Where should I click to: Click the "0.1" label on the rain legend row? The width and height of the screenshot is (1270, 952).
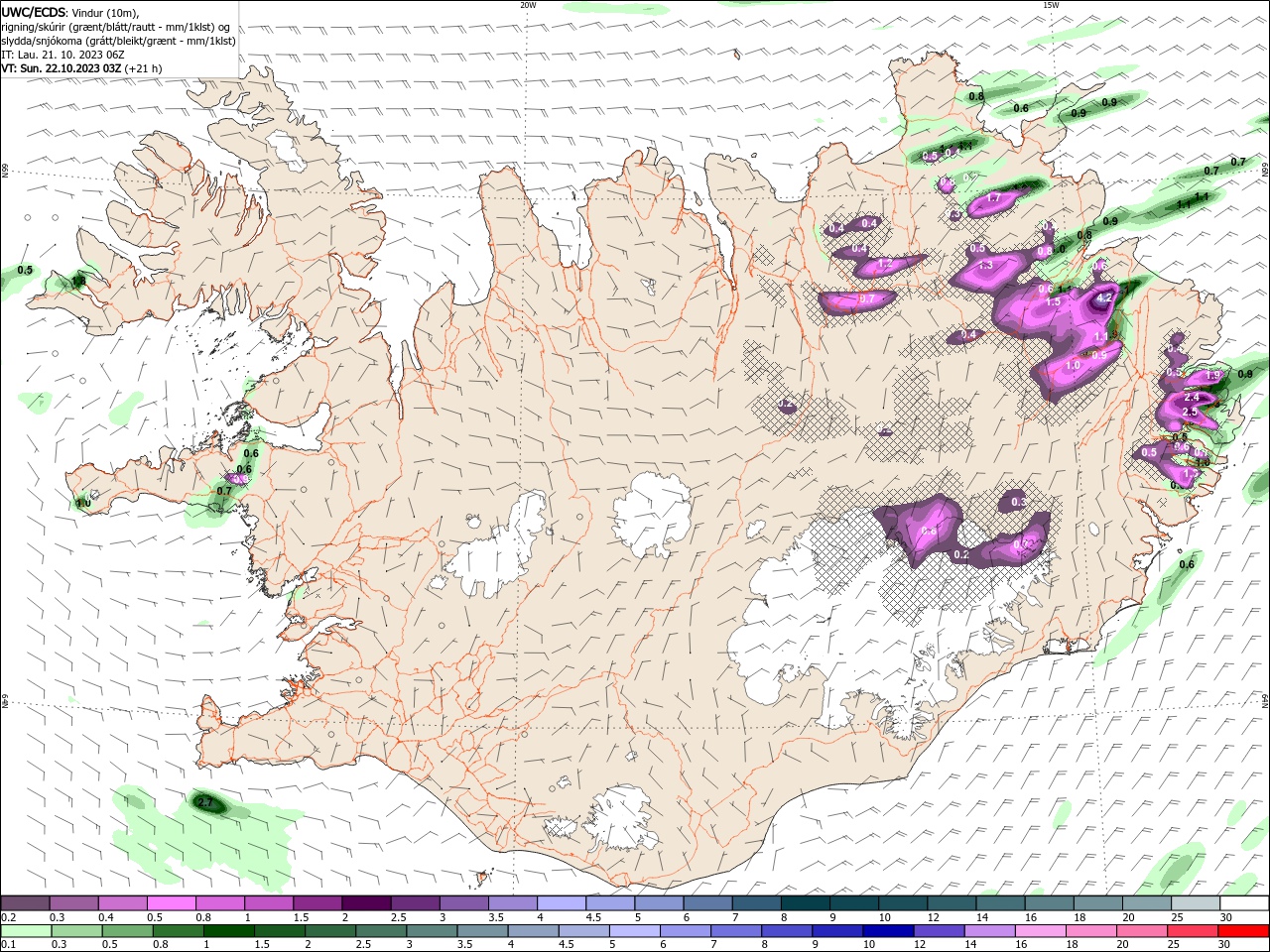(8, 945)
